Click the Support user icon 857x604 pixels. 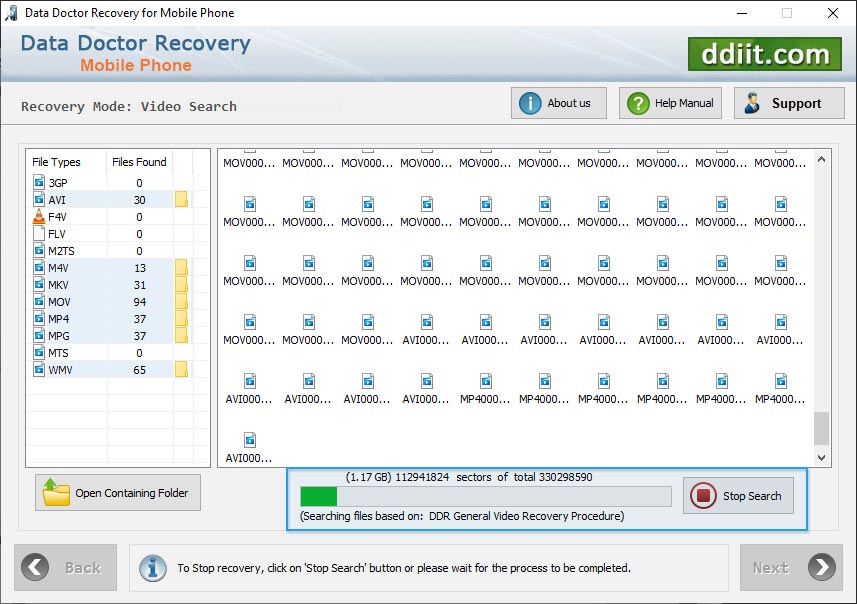click(x=754, y=102)
